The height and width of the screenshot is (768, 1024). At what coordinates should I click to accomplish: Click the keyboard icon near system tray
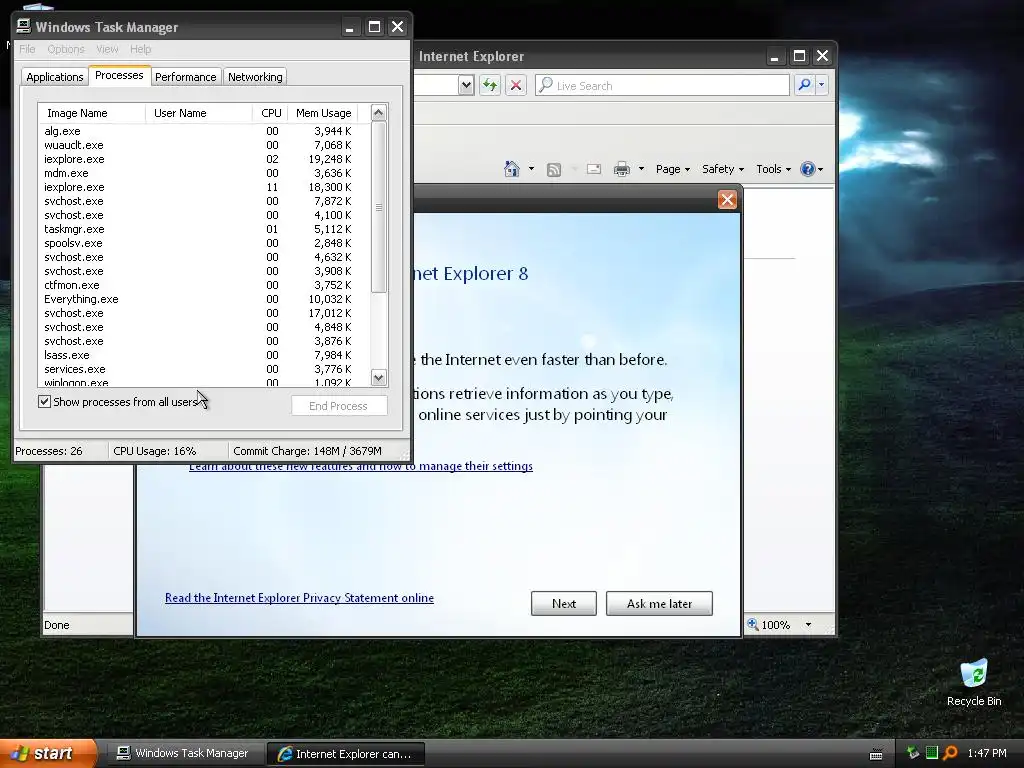tap(876, 754)
